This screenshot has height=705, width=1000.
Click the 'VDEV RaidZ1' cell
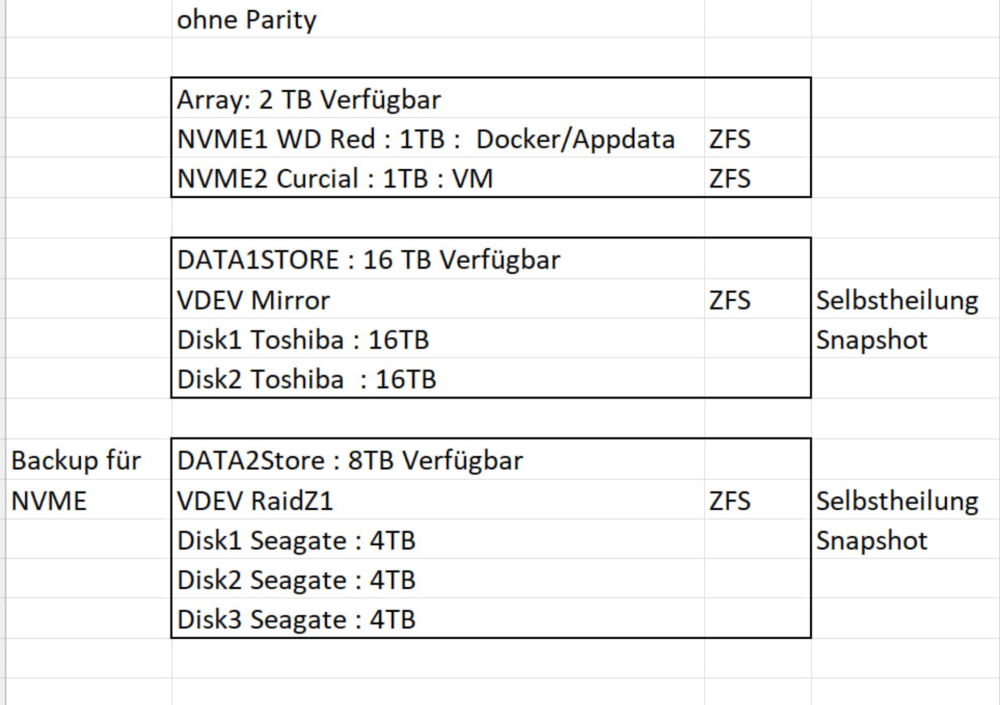pyautogui.click(x=438, y=500)
